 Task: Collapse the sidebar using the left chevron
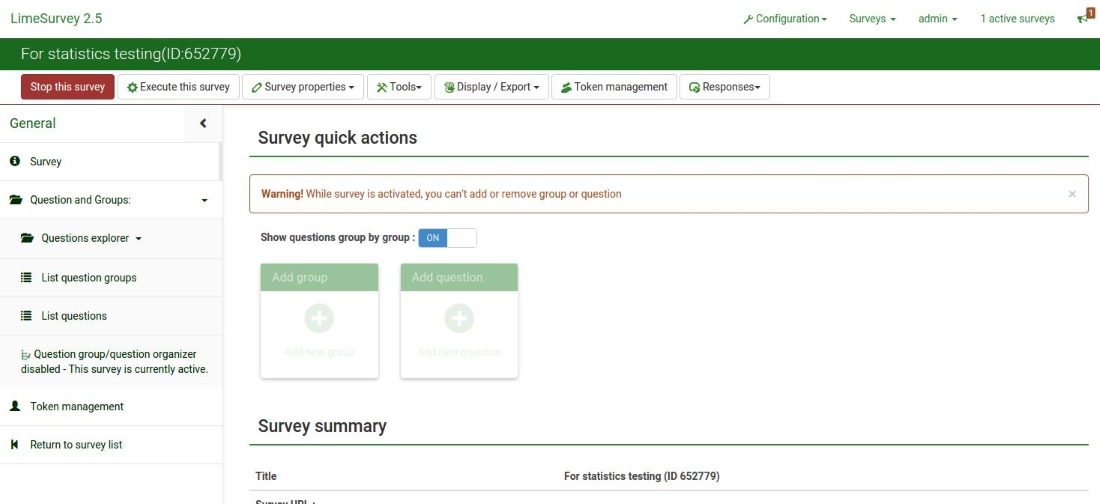[203, 123]
